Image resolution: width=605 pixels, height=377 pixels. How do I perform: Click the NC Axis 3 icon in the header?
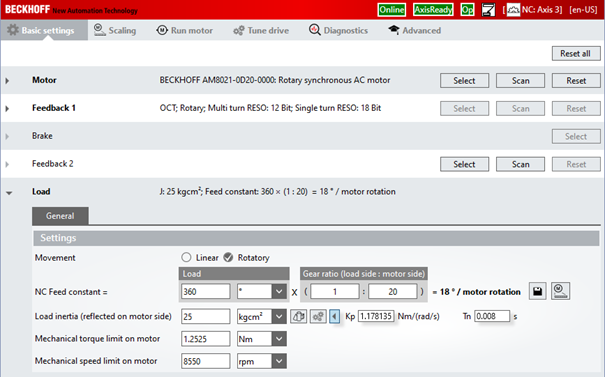coord(513,10)
